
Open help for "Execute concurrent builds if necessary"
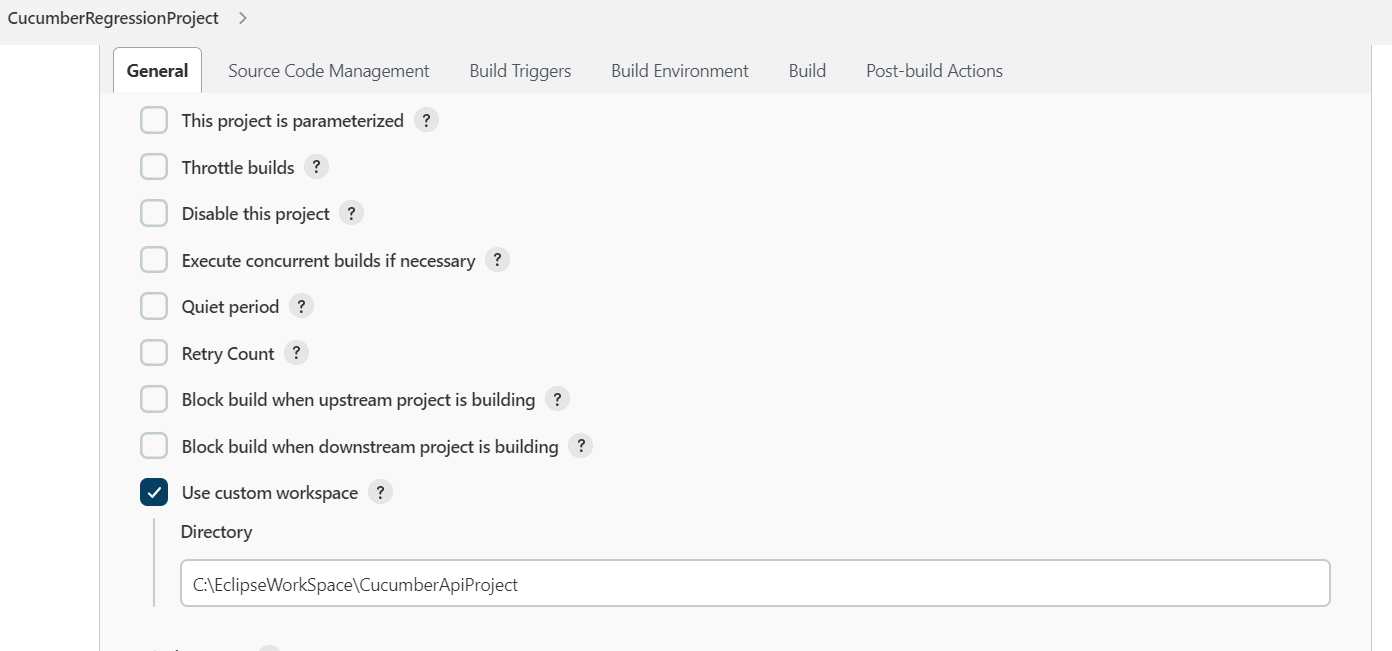point(497,259)
